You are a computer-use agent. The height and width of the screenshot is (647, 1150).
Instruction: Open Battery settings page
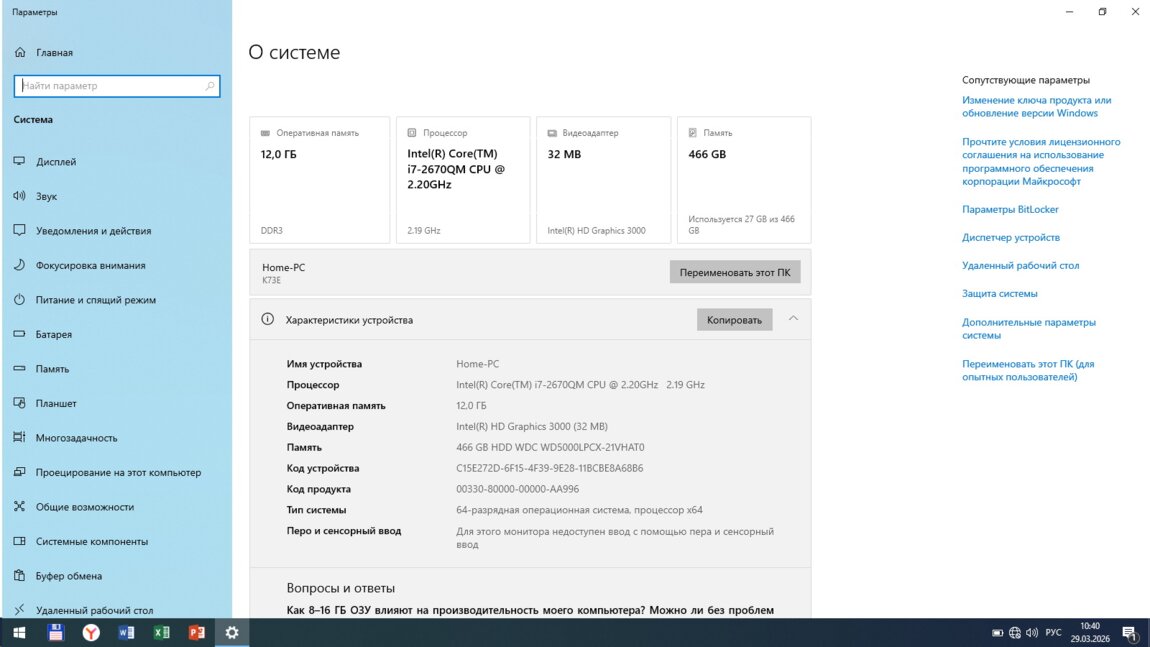click(54, 334)
